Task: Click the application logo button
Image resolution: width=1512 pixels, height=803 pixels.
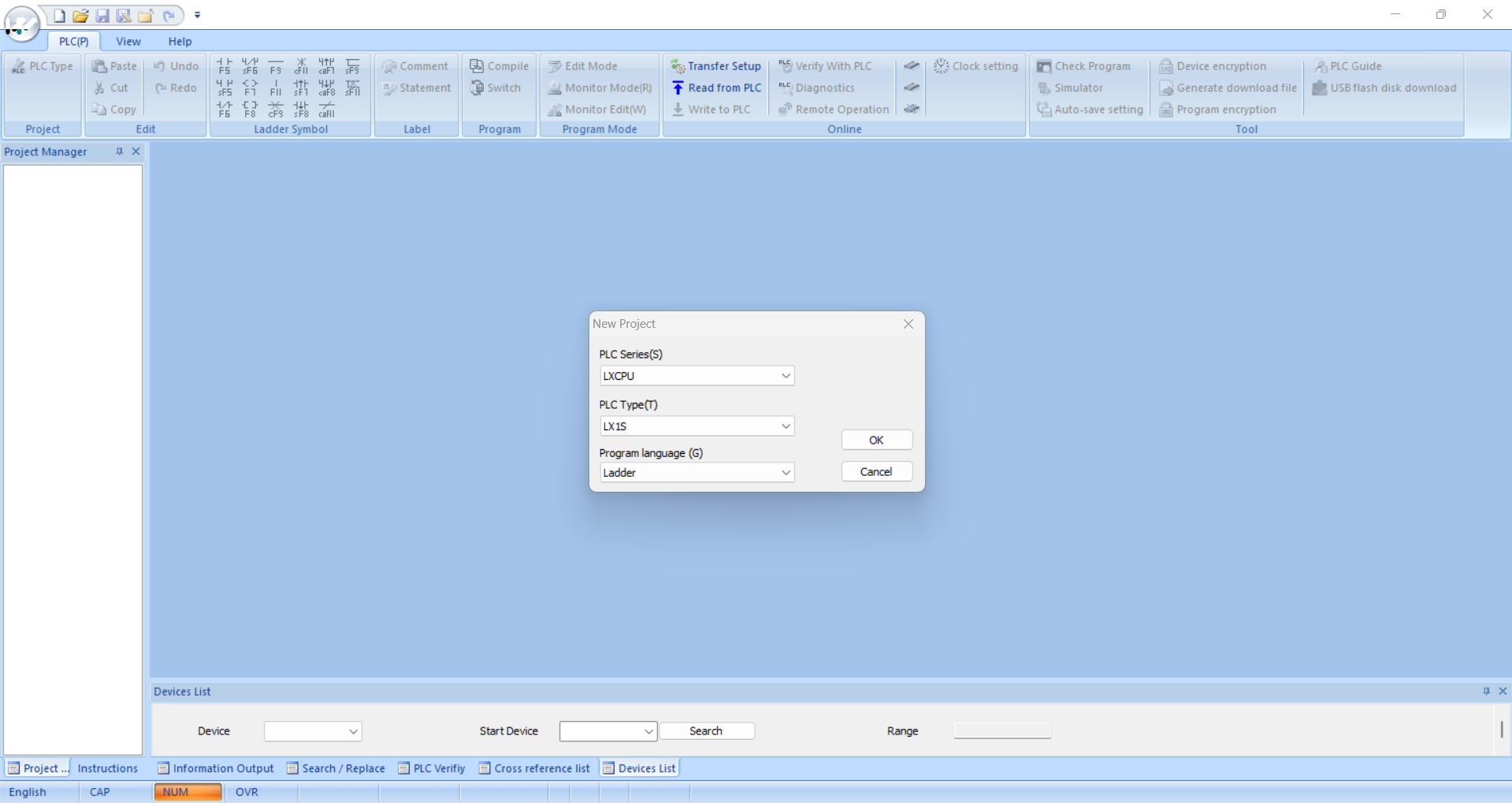Action: [21, 24]
